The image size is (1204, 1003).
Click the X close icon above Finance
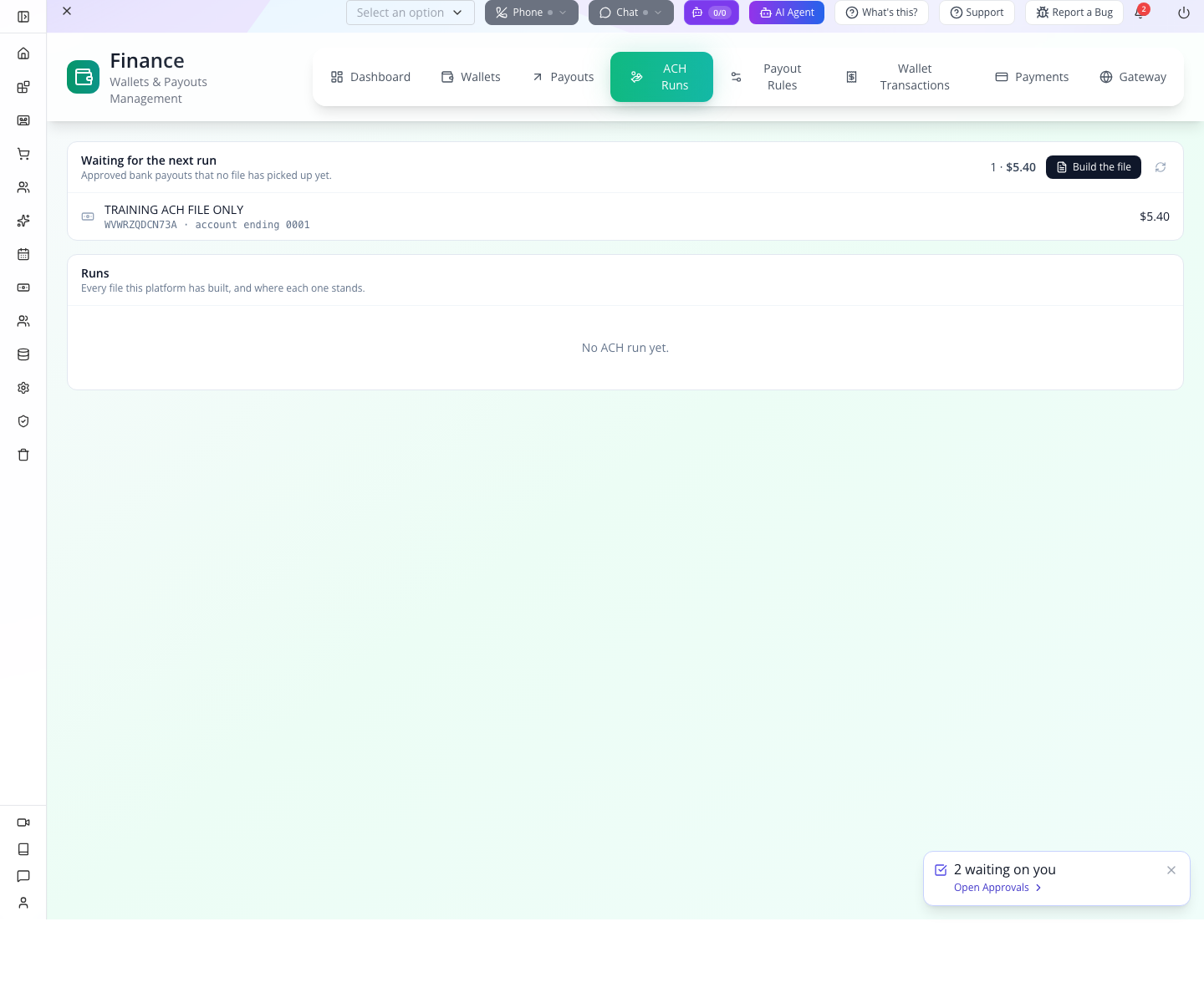(x=67, y=11)
